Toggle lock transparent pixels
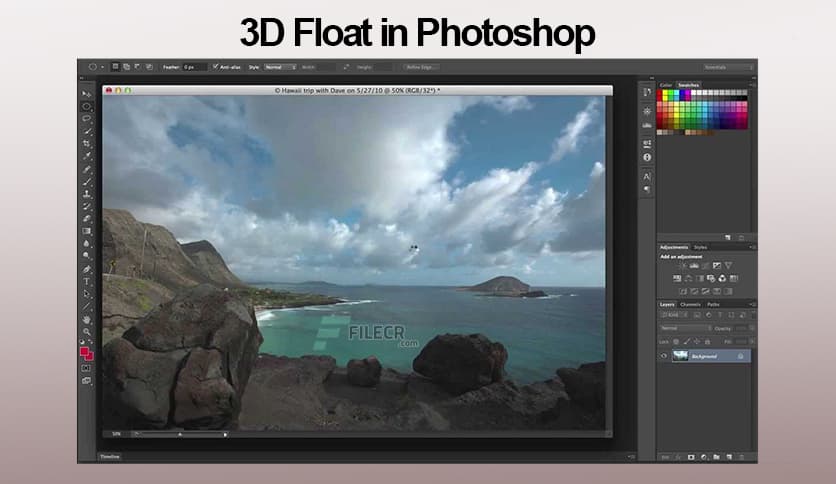This screenshot has width=836, height=484. [676, 341]
